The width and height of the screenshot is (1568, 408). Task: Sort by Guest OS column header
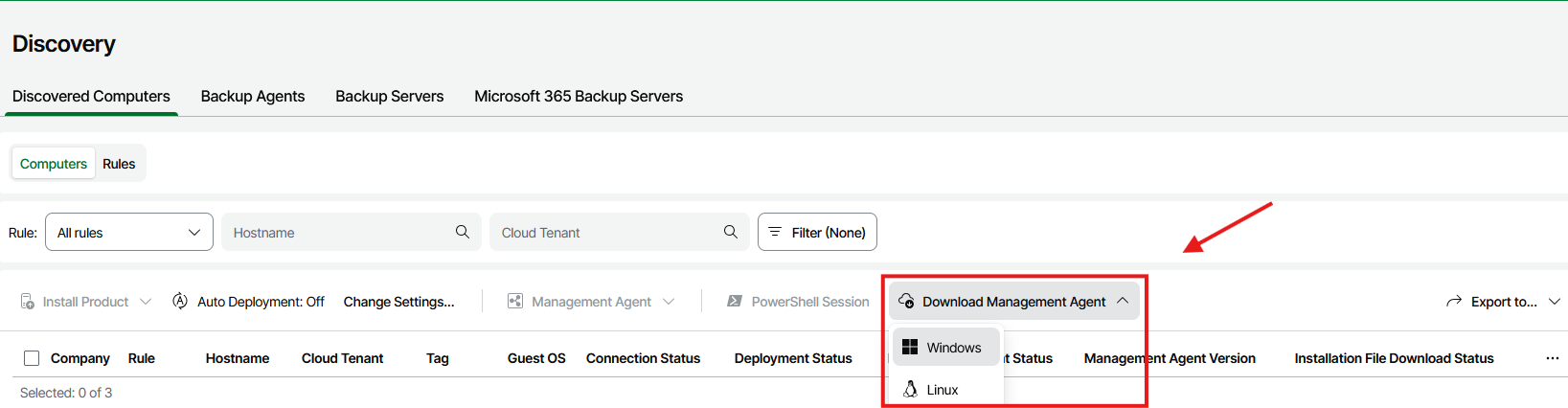[x=536, y=358]
